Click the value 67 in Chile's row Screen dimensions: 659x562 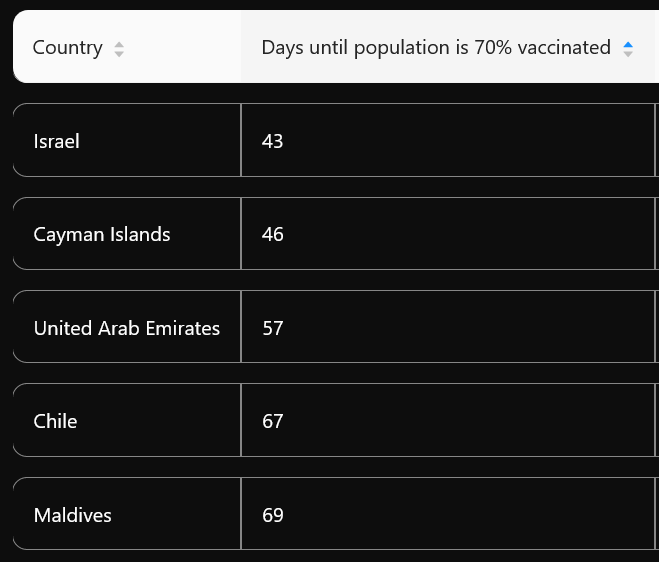point(272,421)
